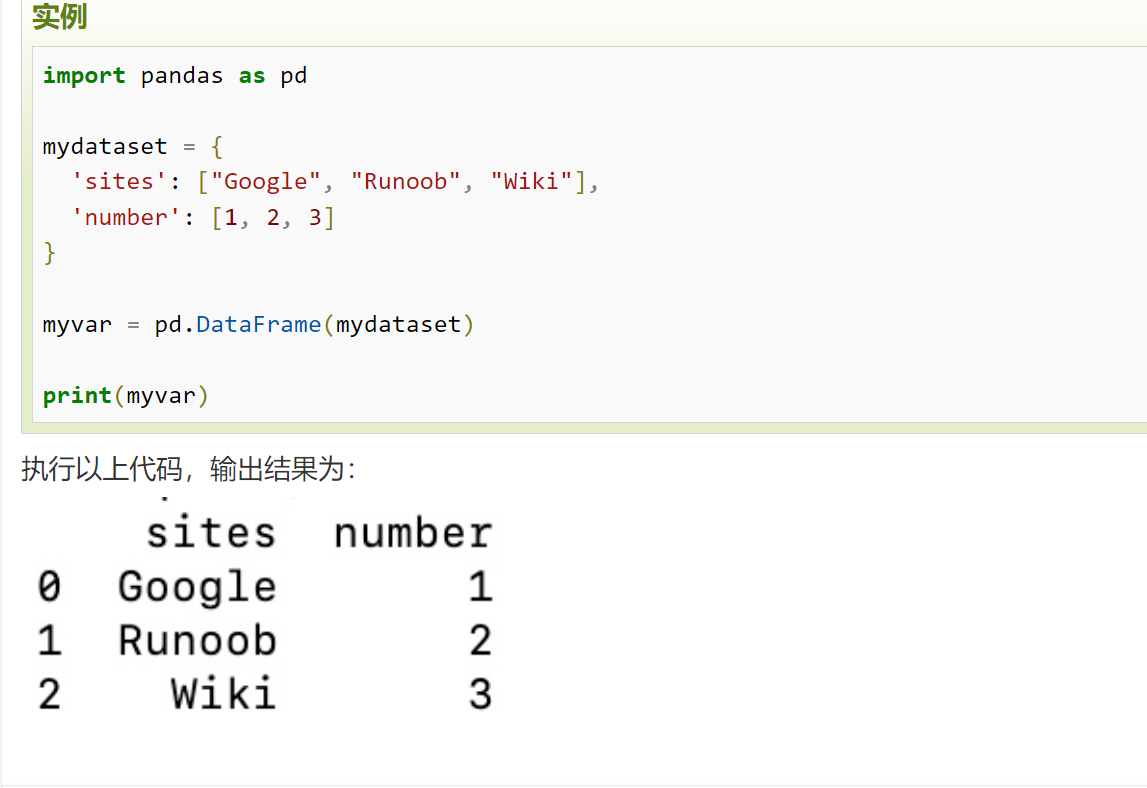The width and height of the screenshot is (1147, 788).
Task: Click the "DataFrame" method name in the code
Action: click(x=258, y=325)
